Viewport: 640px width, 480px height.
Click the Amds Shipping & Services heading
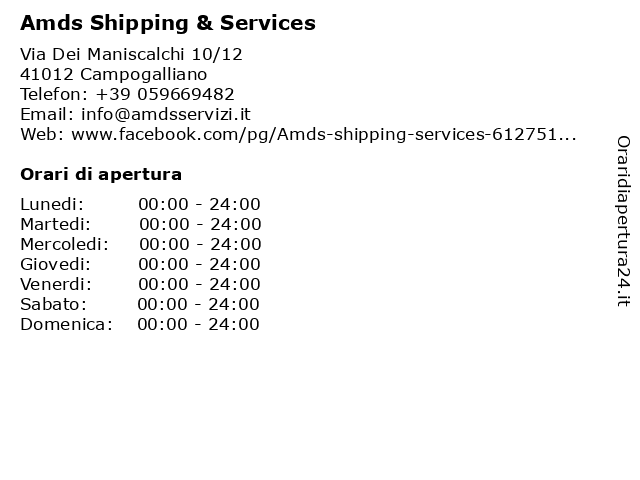coord(168,23)
